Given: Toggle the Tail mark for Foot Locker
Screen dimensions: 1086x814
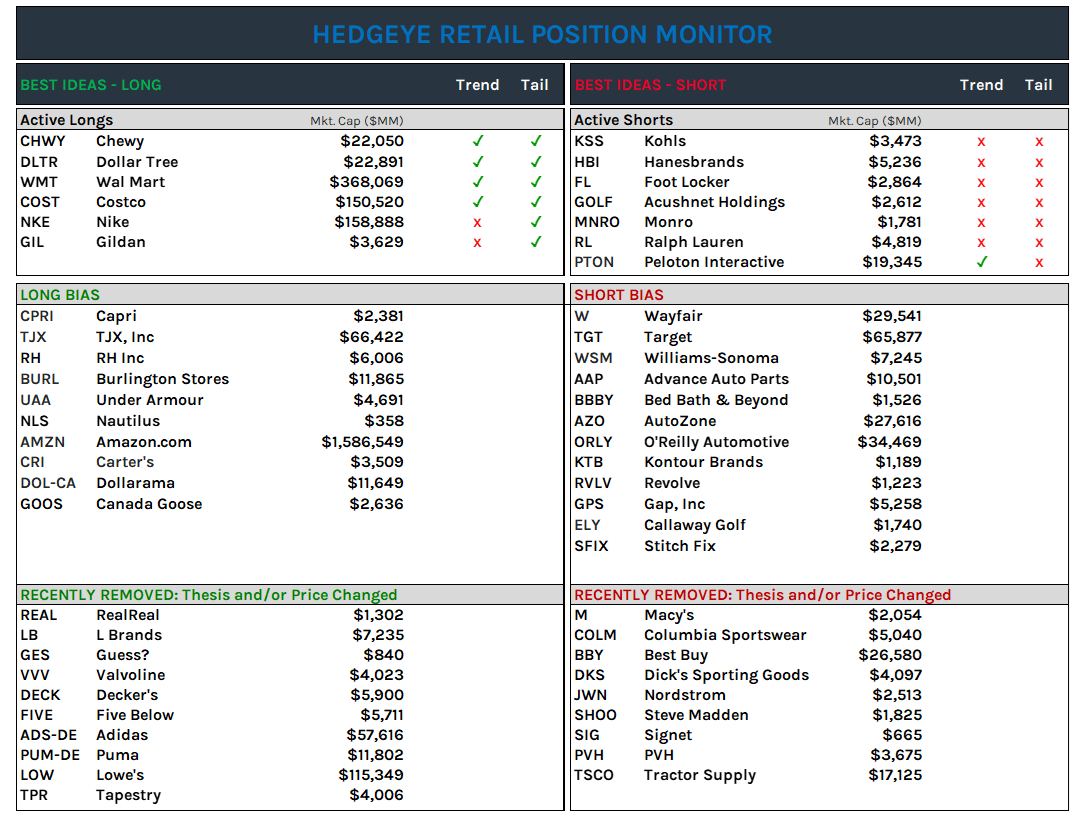Looking at the screenshot, I should tap(1039, 181).
